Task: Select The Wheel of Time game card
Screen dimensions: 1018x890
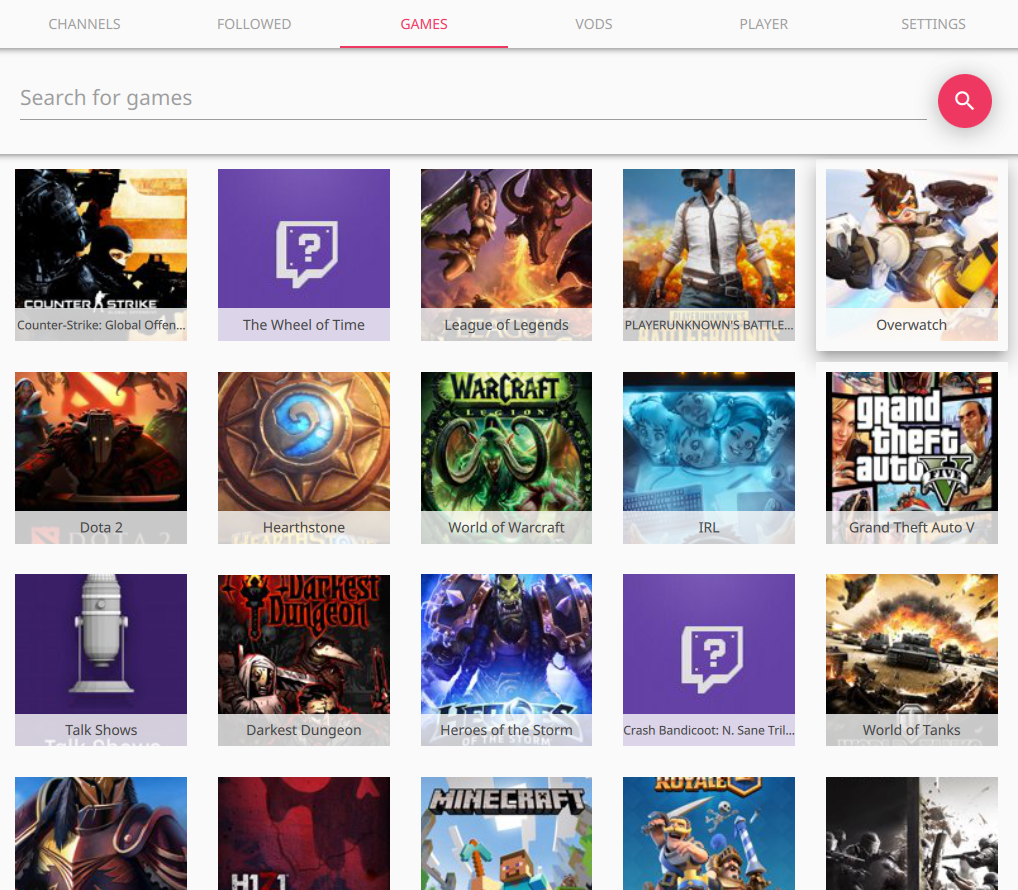Action: (x=304, y=254)
